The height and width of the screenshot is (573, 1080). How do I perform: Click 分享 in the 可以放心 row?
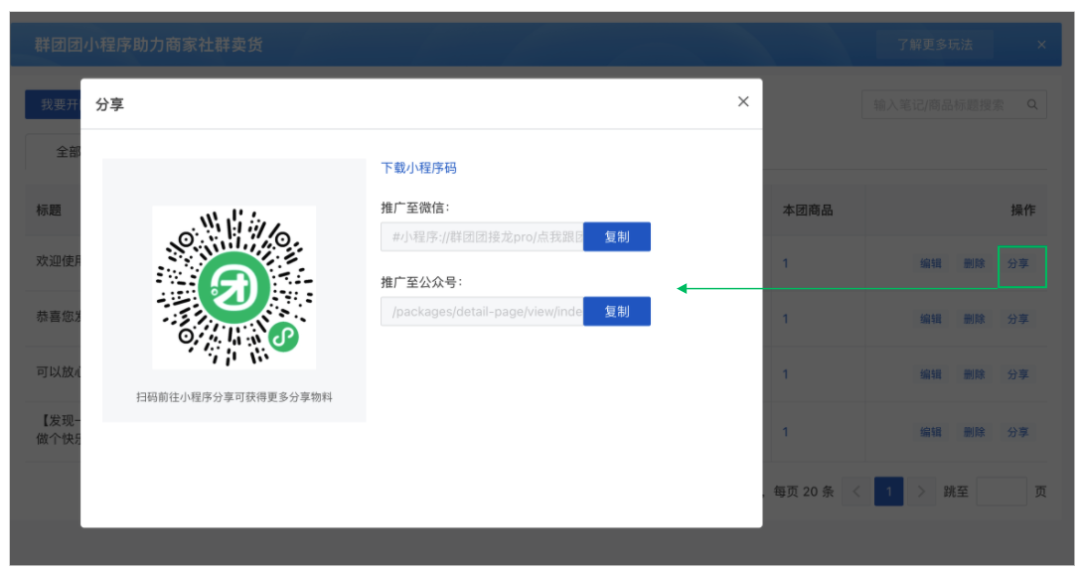[x=1018, y=375]
